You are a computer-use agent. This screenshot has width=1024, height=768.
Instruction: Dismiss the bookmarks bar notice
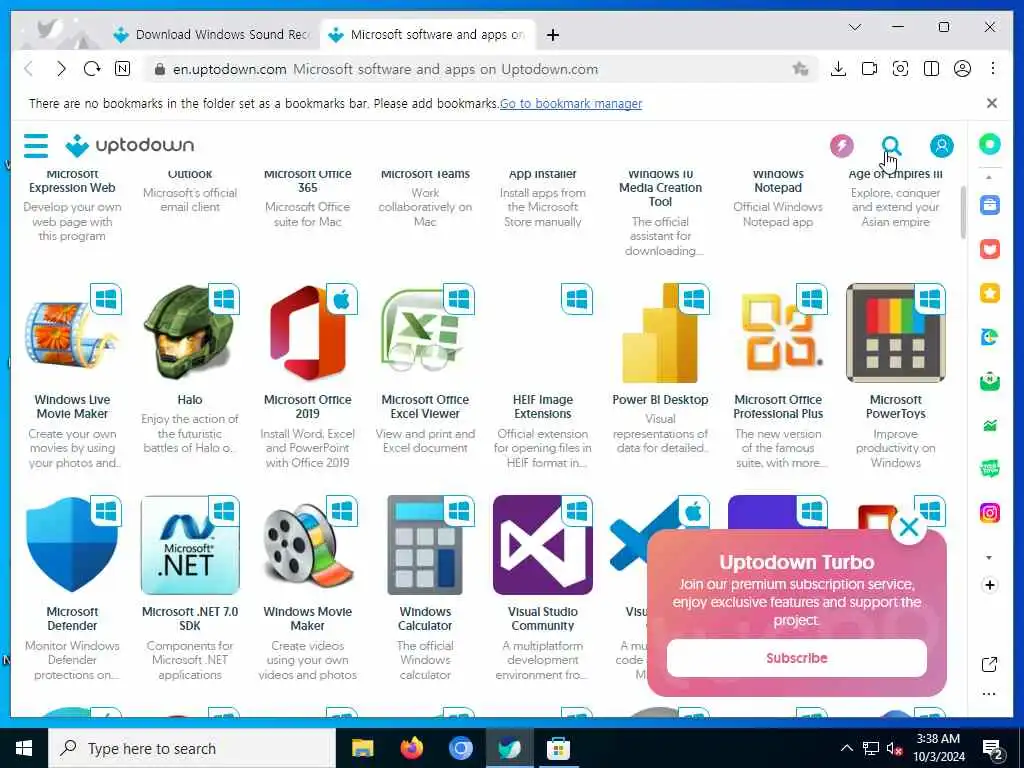coord(991,103)
